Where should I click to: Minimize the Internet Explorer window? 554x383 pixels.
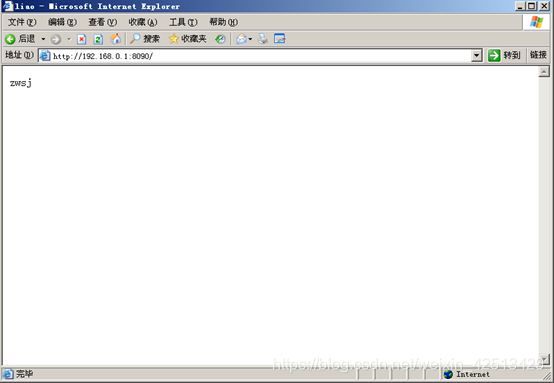[520, 6]
